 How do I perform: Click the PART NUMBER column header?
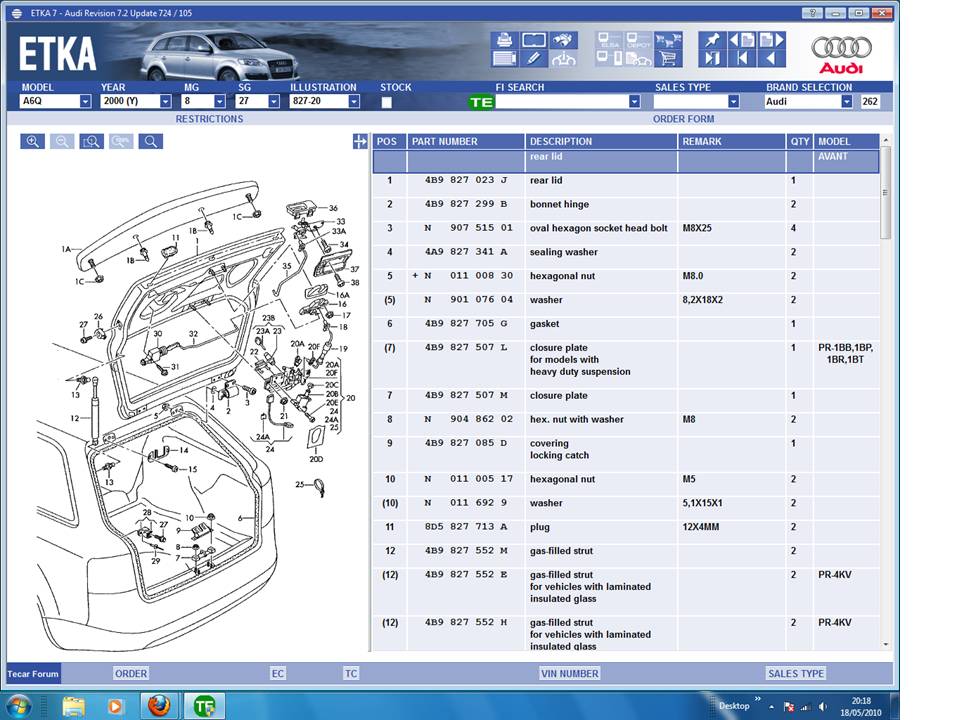tap(465, 141)
